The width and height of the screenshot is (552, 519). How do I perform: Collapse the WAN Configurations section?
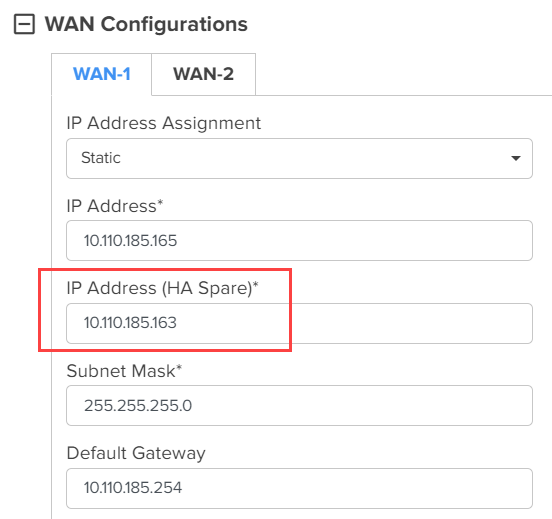tap(24, 24)
